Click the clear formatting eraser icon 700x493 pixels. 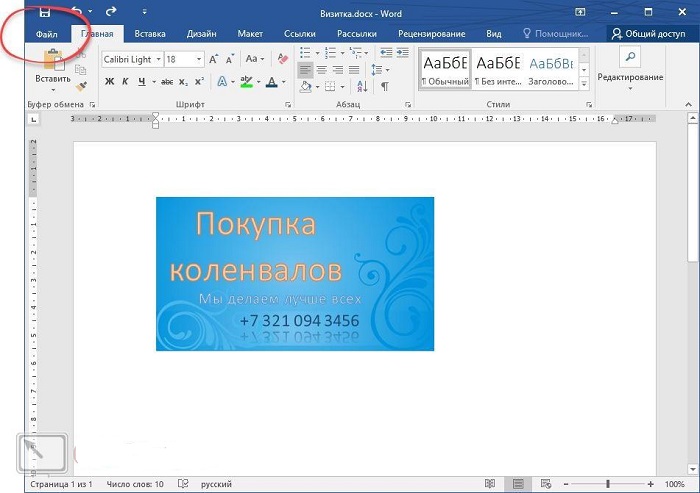pos(283,58)
